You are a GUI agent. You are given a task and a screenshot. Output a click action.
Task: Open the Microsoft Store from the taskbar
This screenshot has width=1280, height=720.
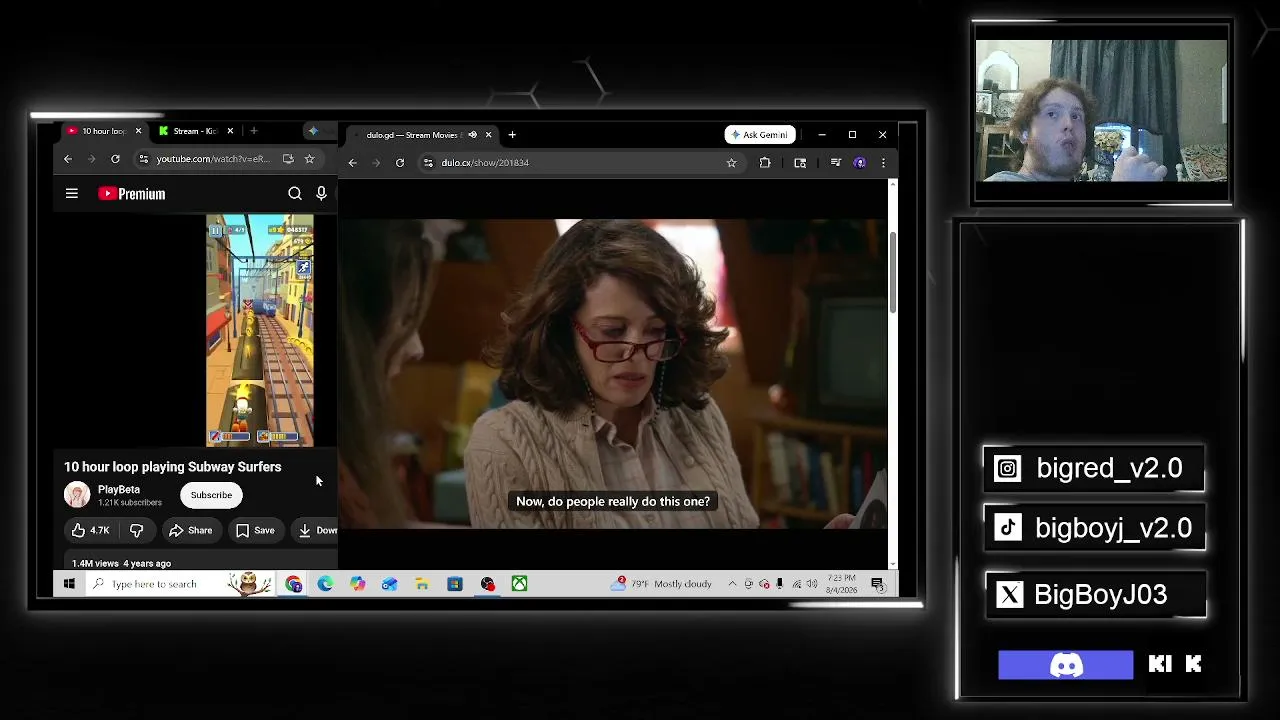pos(454,584)
